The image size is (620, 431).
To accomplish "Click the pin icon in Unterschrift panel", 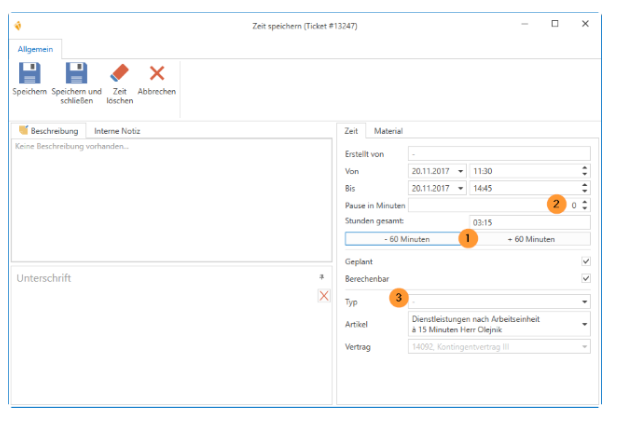I will (x=322, y=276).
